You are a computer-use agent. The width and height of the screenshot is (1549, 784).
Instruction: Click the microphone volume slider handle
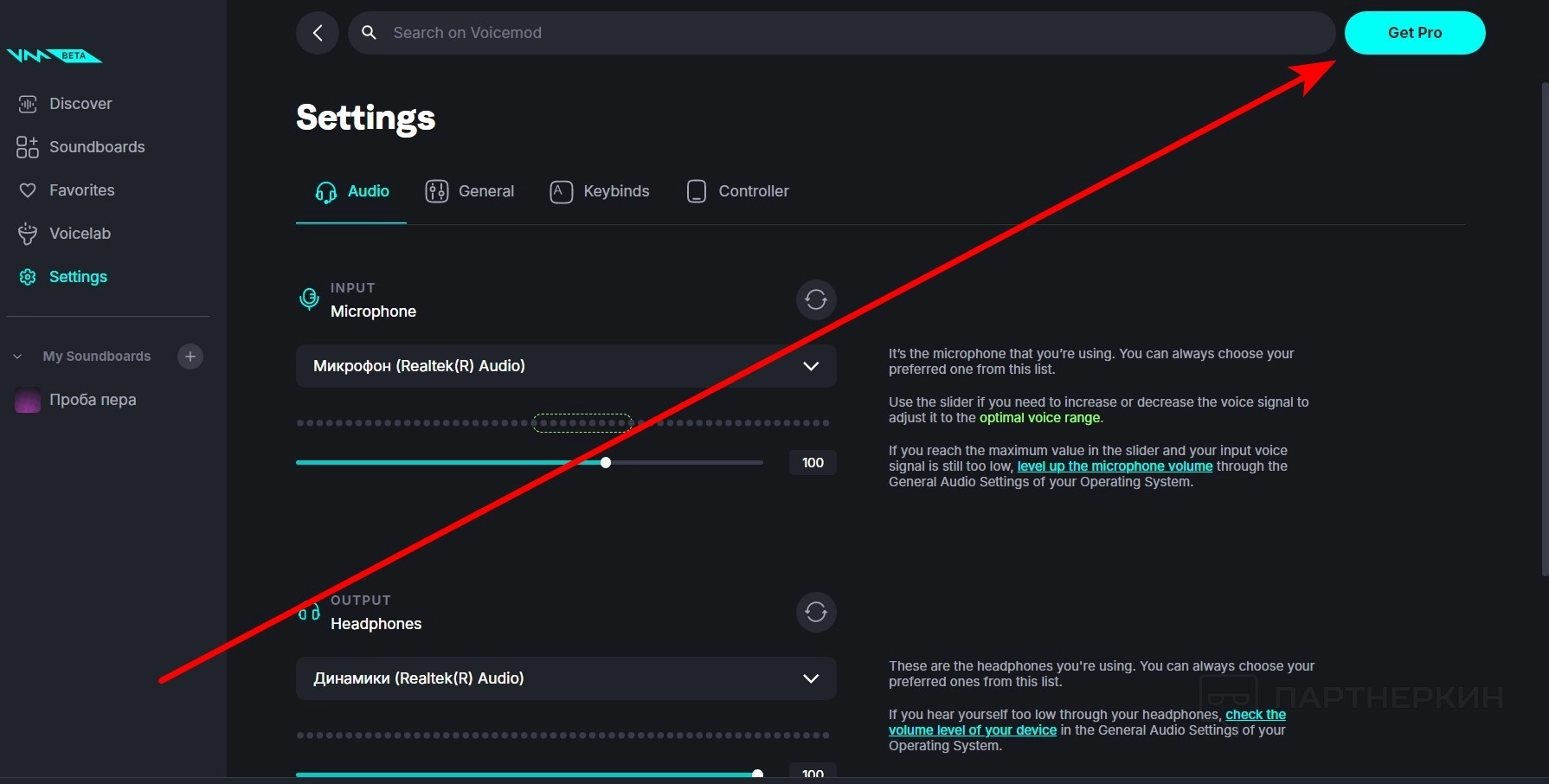[x=606, y=463]
